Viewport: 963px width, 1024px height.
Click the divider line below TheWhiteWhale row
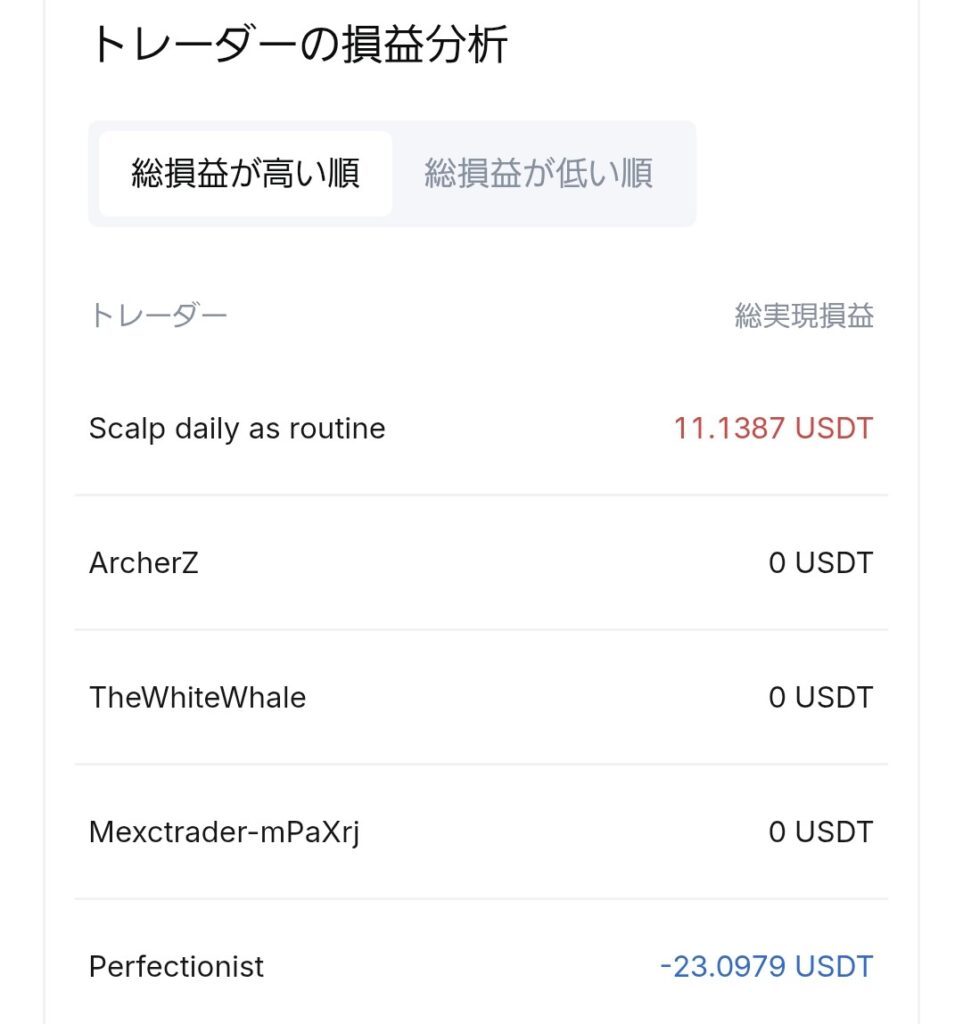click(480, 765)
